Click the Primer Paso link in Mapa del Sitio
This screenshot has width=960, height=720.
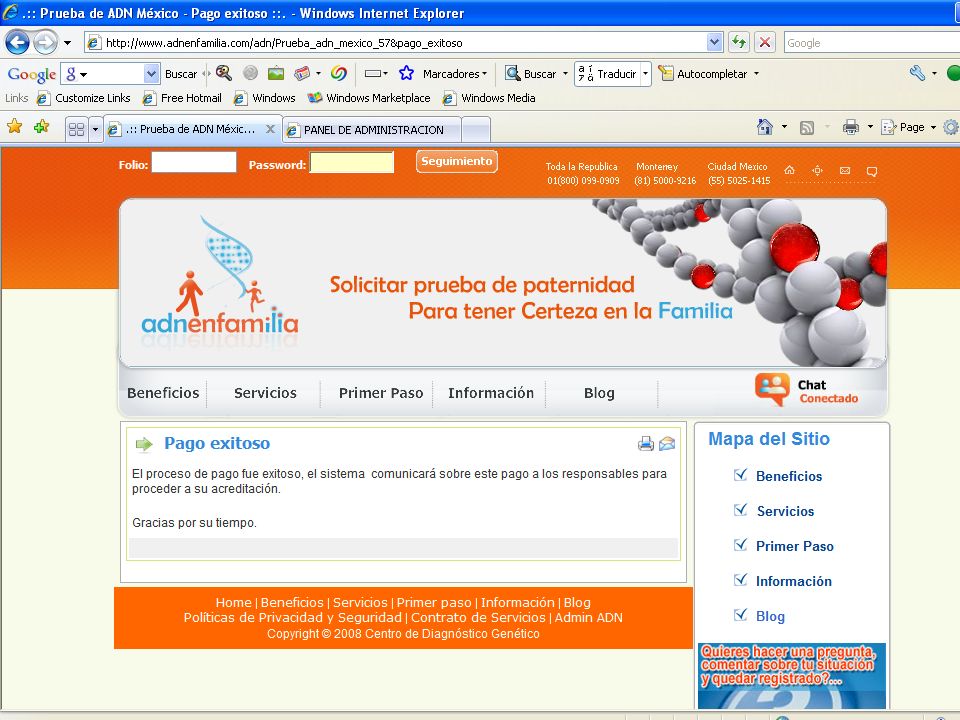(x=795, y=546)
